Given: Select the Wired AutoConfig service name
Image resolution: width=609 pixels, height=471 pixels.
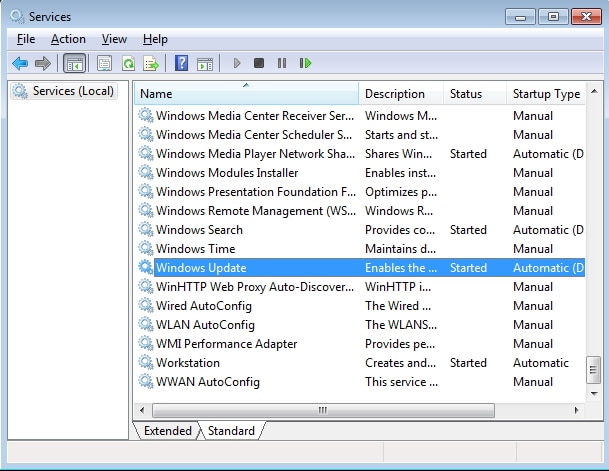Looking at the screenshot, I should pyautogui.click(x=204, y=306).
